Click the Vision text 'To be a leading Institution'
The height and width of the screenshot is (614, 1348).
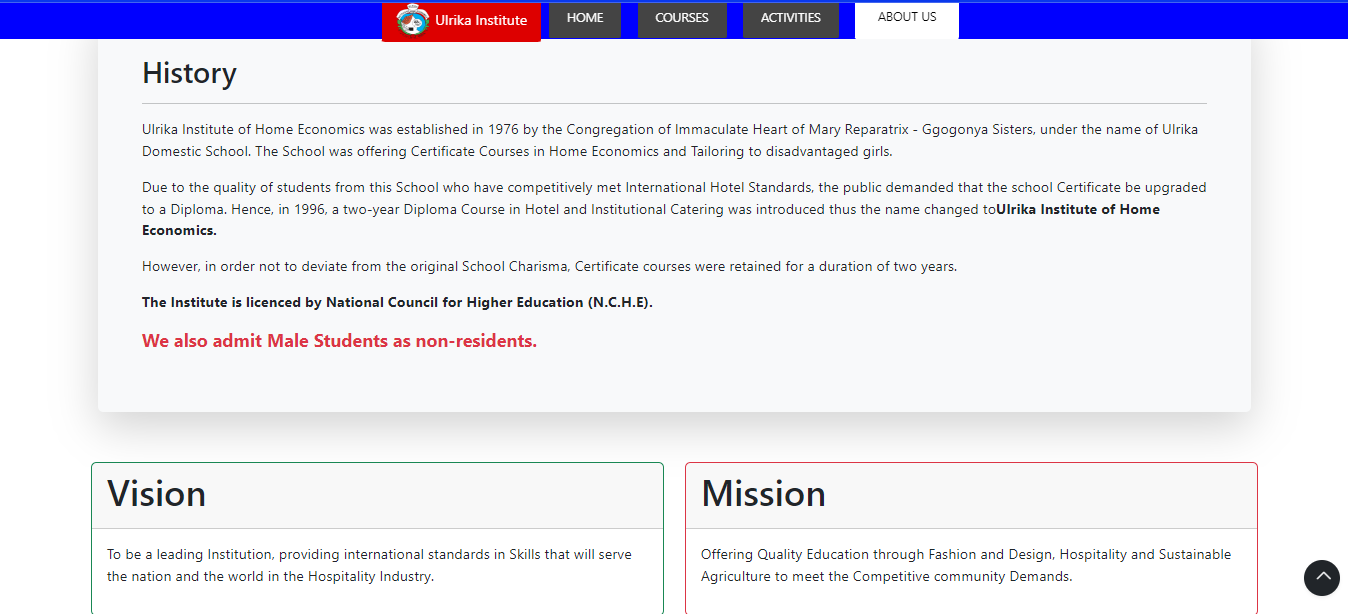369,565
